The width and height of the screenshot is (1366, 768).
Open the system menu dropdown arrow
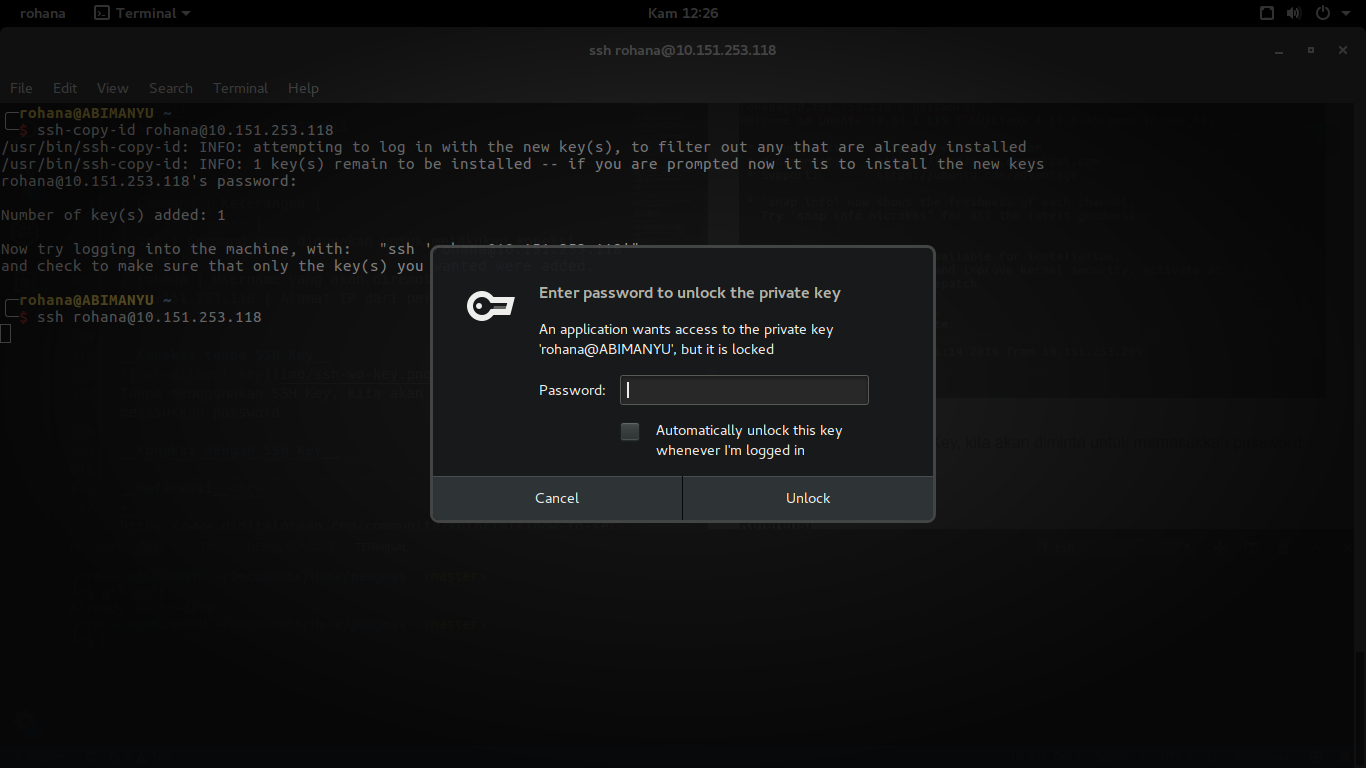tap(1345, 13)
